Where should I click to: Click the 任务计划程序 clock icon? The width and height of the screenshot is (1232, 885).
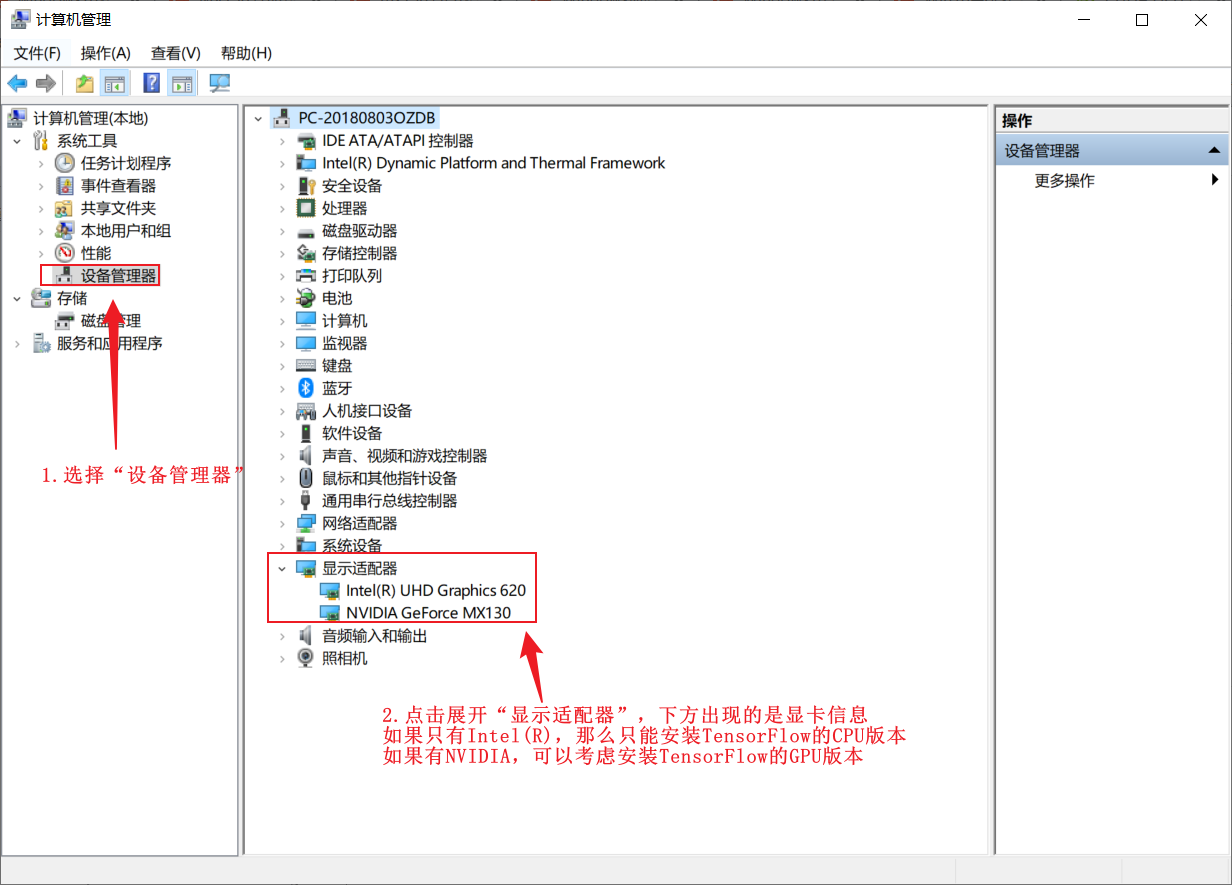pyautogui.click(x=65, y=163)
